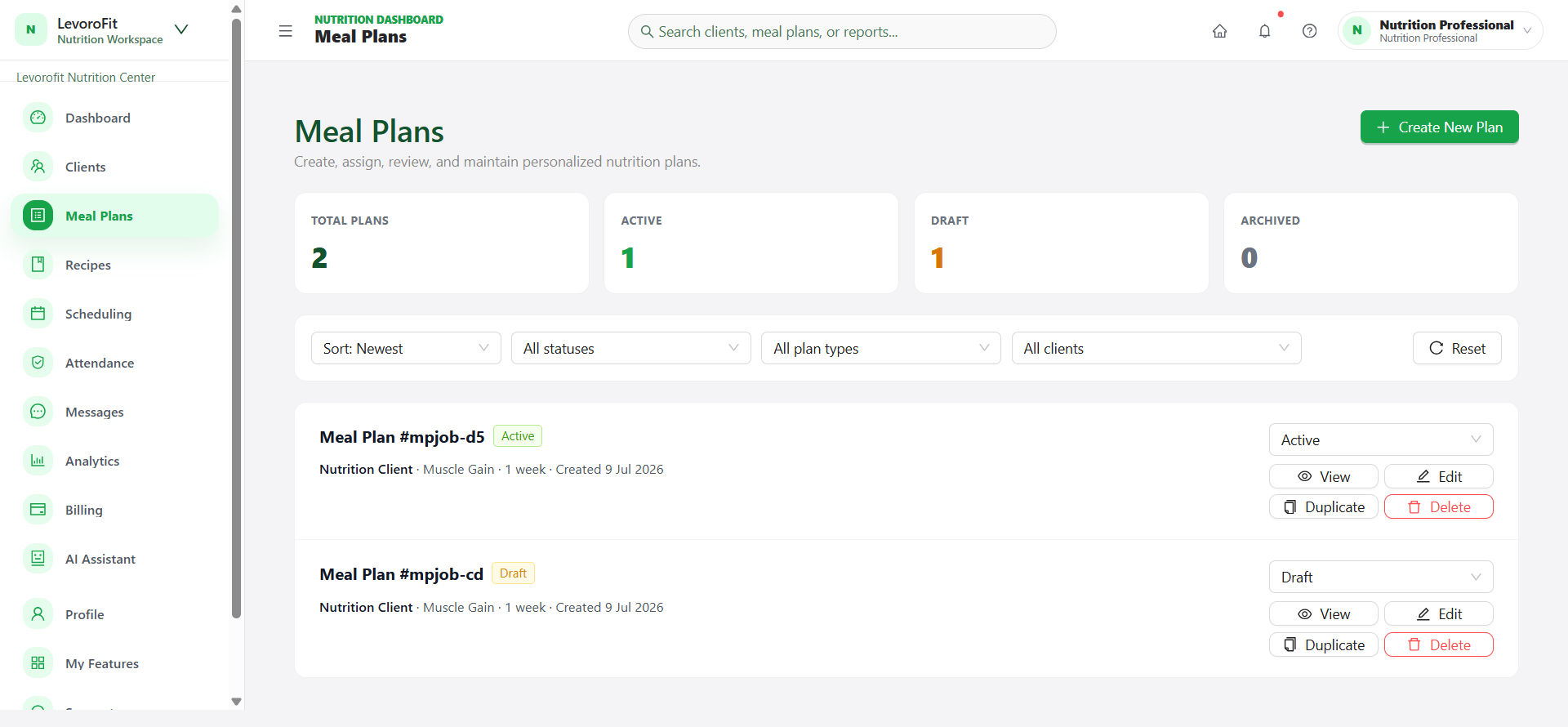Click the Attendance shield icon
The height and width of the screenshot is (727, 1568).
38,363
